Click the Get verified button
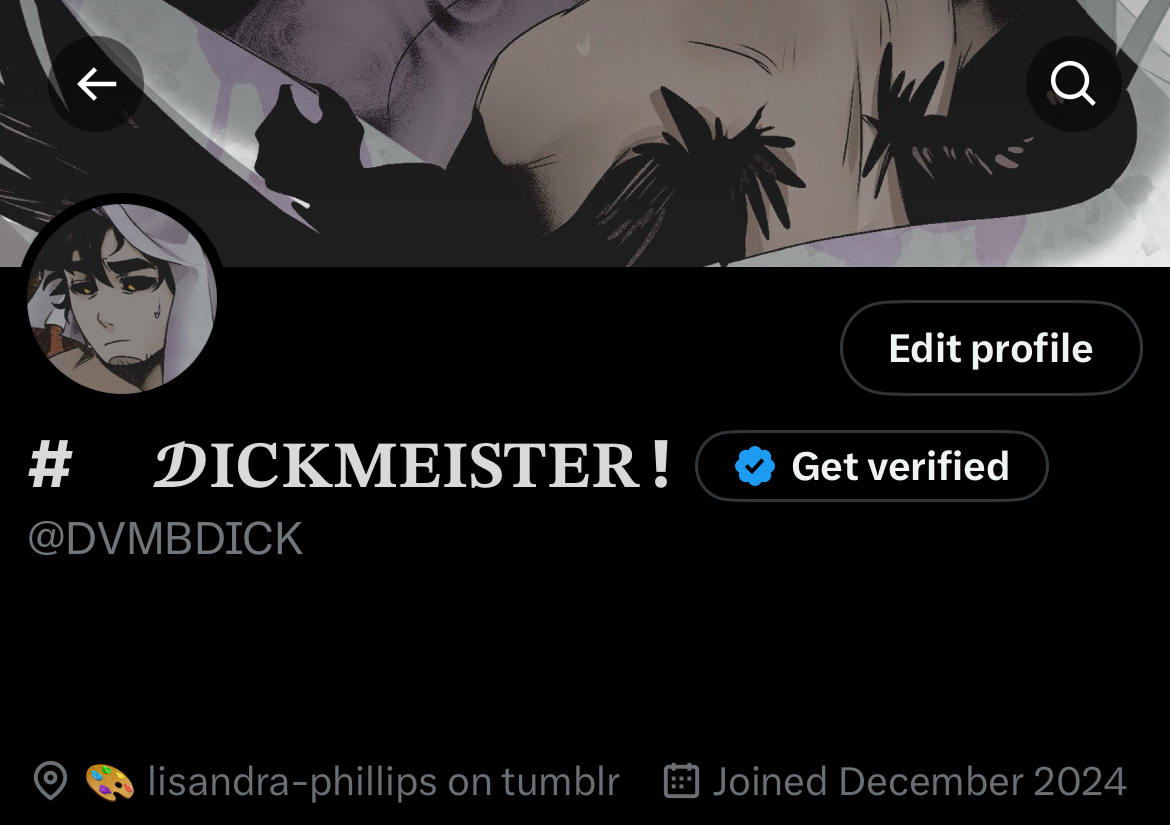The width and height of the screenshot is (1170, 825). click(x=872, y=466)
